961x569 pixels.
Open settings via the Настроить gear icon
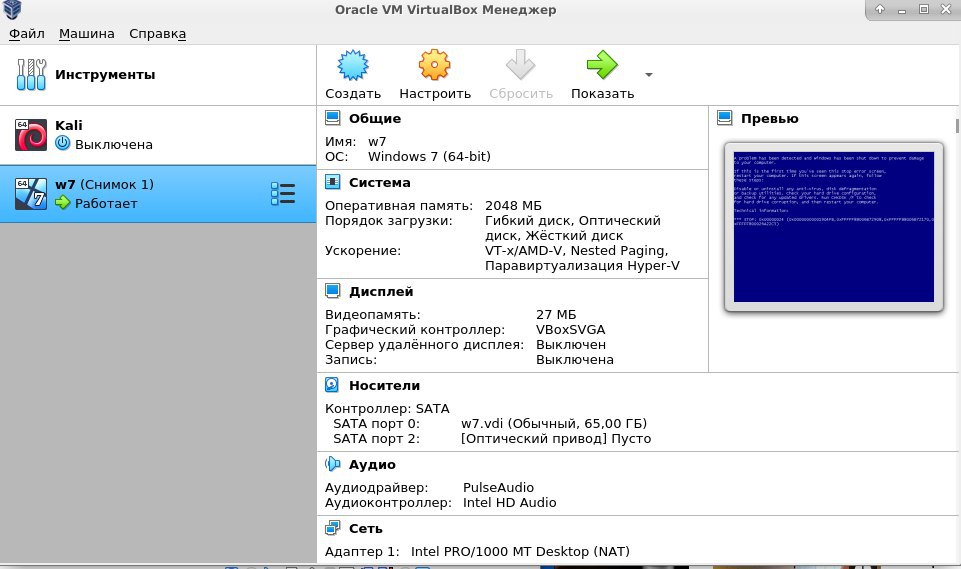pyautogui.click(x=435, y=65)
